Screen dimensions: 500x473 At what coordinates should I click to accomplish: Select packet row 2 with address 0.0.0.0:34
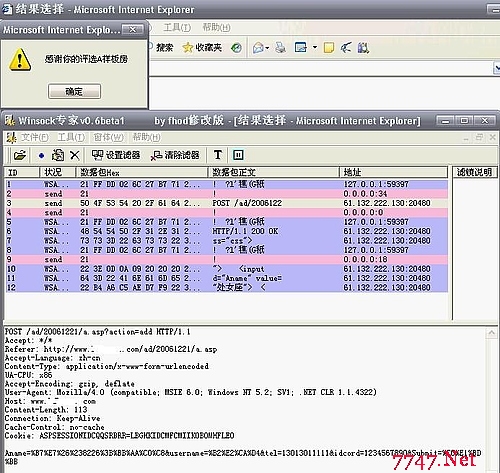pos(227,194)
